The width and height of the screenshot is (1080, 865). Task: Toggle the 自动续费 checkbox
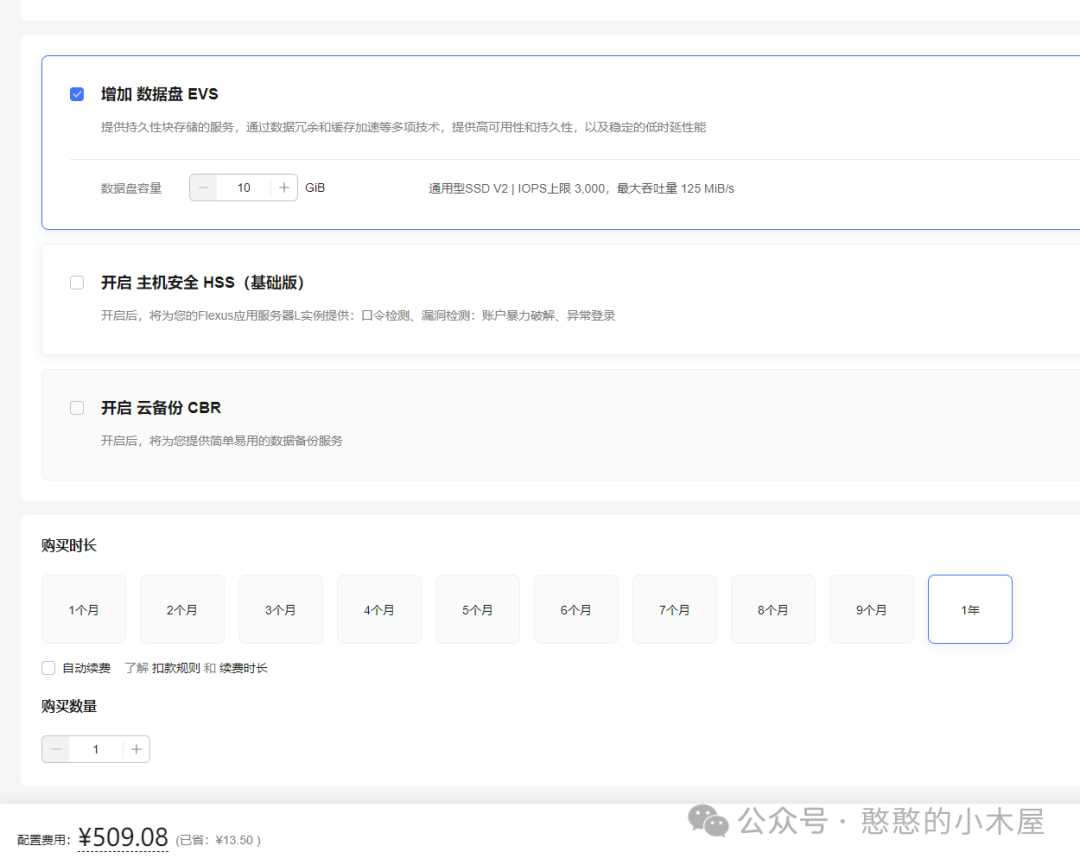(48, 668)
